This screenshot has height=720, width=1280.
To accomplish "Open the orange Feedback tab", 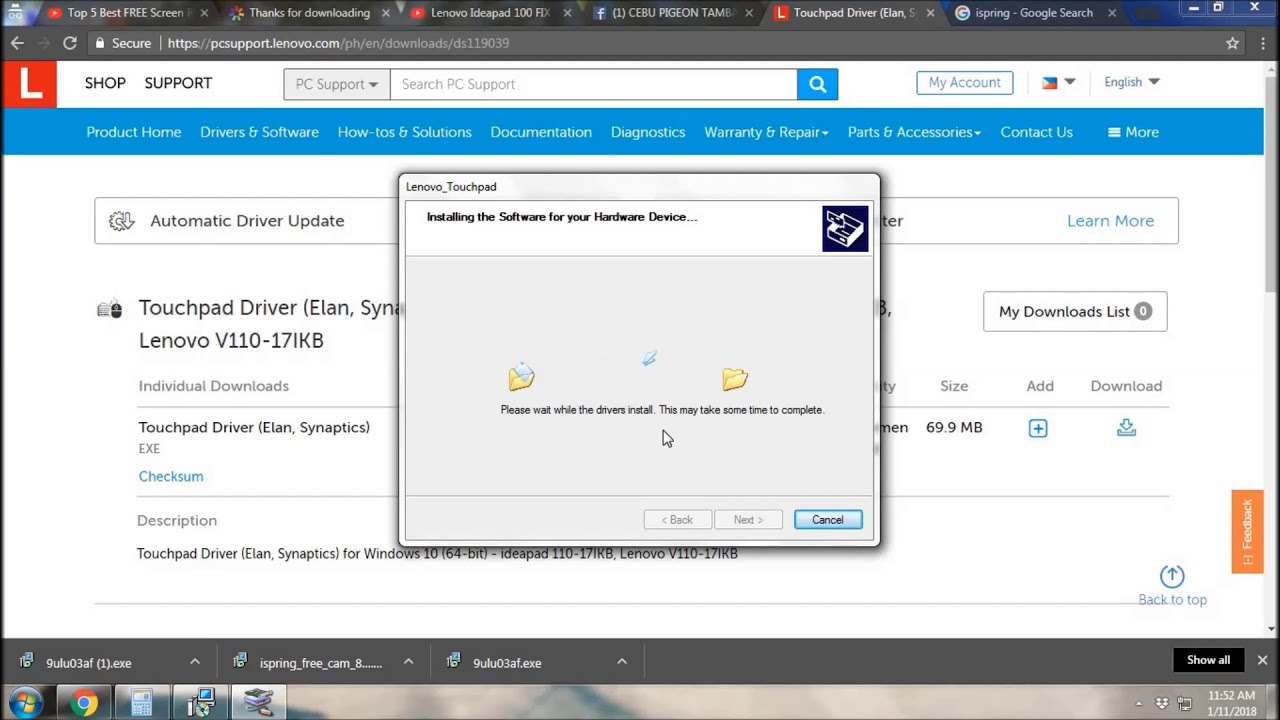I will pos(1247,531).
